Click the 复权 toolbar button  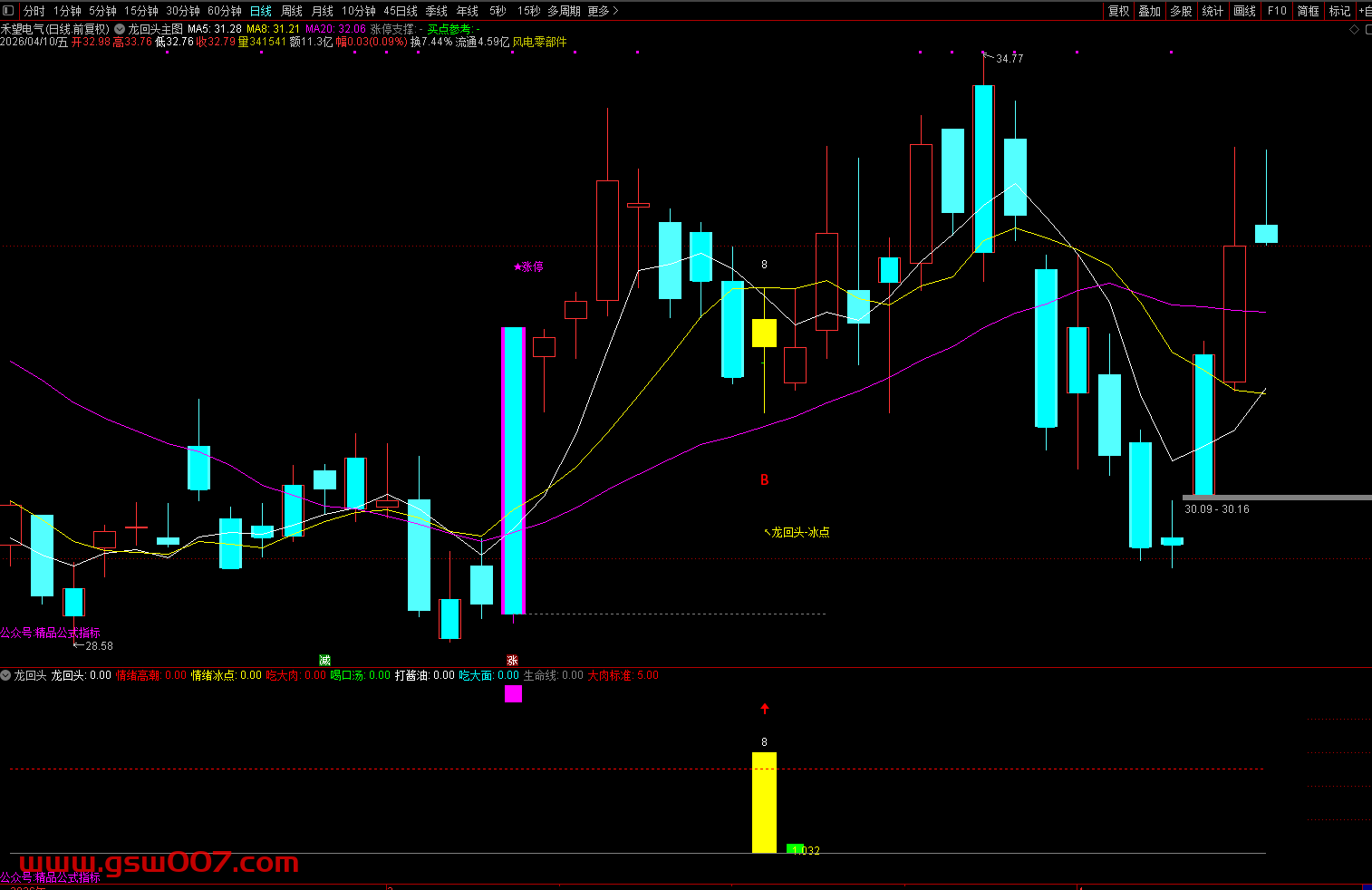pos(1119,11)
